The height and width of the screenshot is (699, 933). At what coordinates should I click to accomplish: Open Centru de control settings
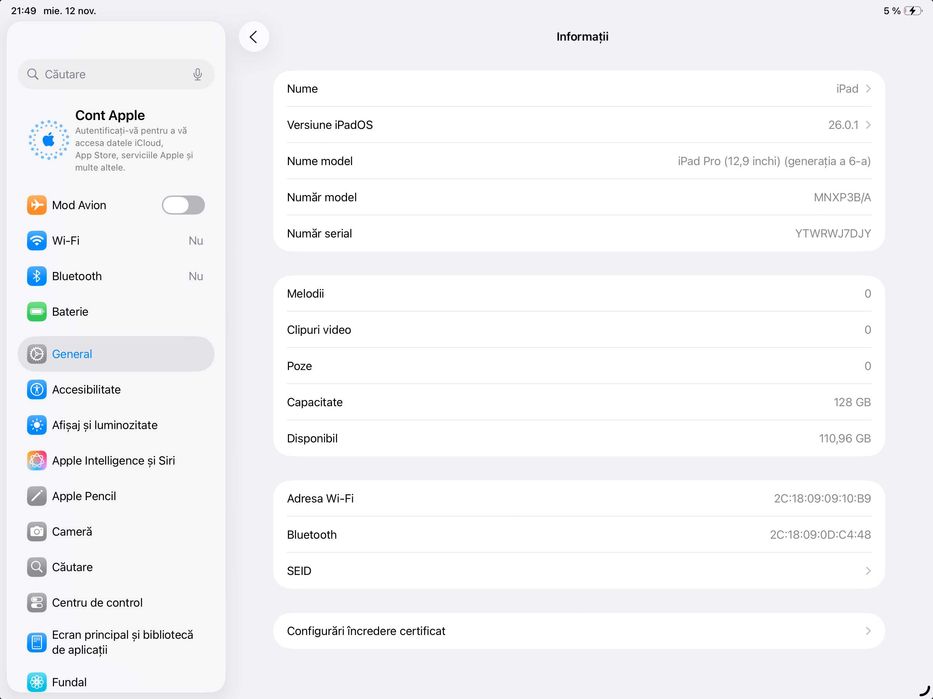click(x=116, y=603)
